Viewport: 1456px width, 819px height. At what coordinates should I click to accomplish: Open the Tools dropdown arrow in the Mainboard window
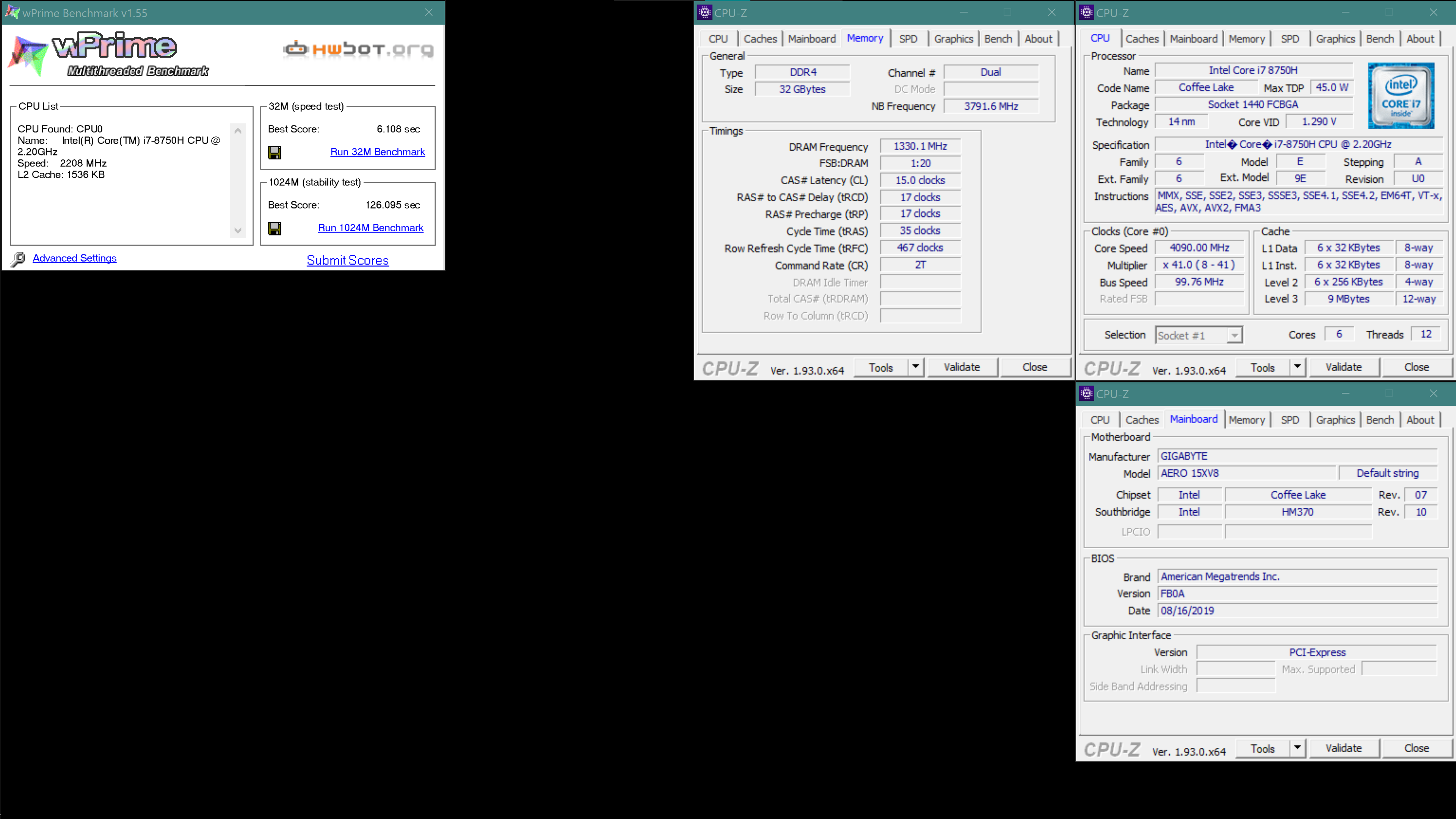click(1298, 748)
